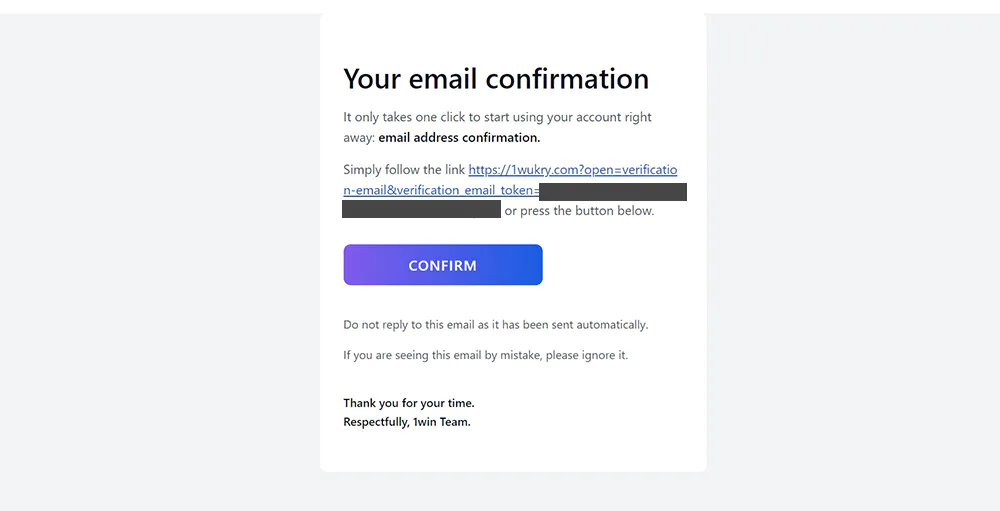This screenshot has width=1000, height=511.
Task: Click the 'Do not reply to this email' notice
Action: [x=496, y=325]
